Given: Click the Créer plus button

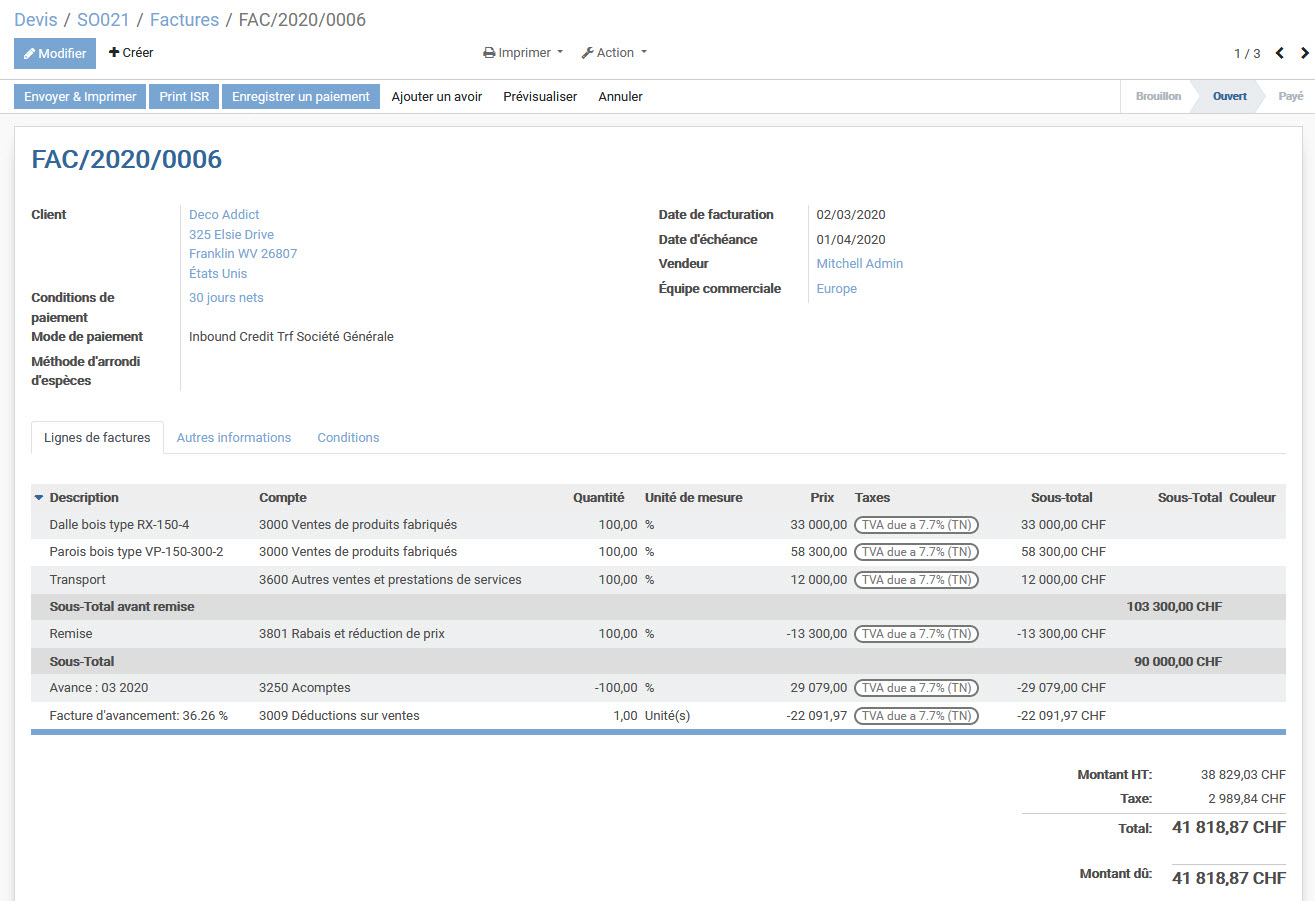Looking at the screenshot, I should (x=131, y=53).
